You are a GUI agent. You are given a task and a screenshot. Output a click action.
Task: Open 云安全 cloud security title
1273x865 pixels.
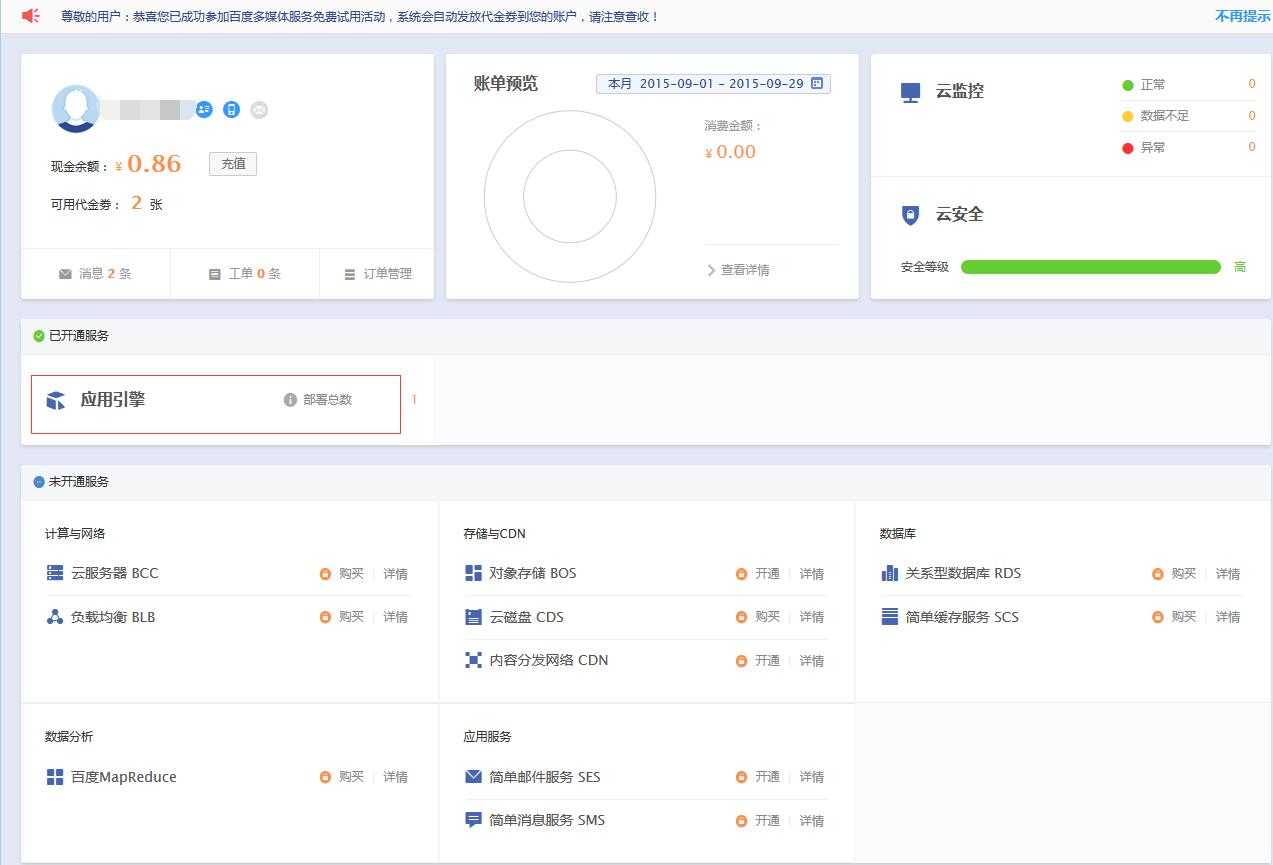tap(960, 214)
